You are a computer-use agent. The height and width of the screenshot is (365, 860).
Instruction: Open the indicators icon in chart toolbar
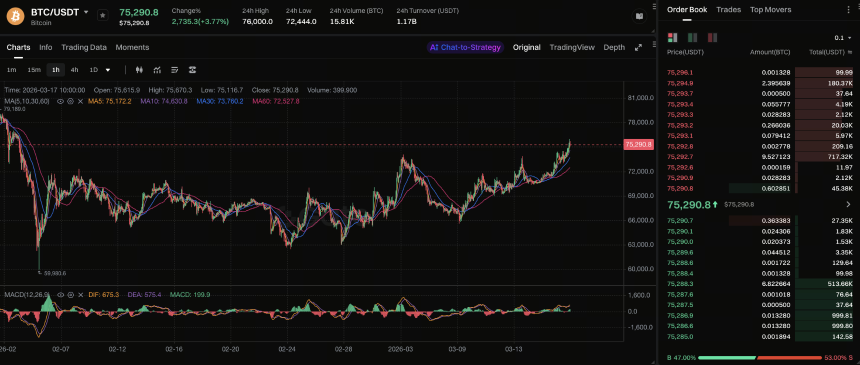tap(157, 70)
